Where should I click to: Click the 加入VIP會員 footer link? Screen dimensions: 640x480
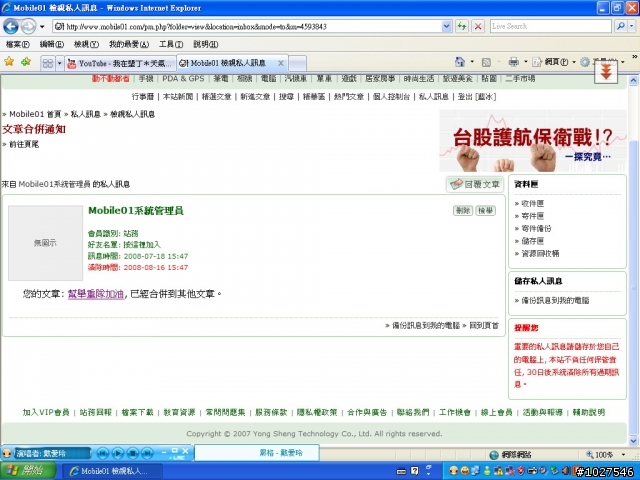pyautogui.click(x=46, y=413)
